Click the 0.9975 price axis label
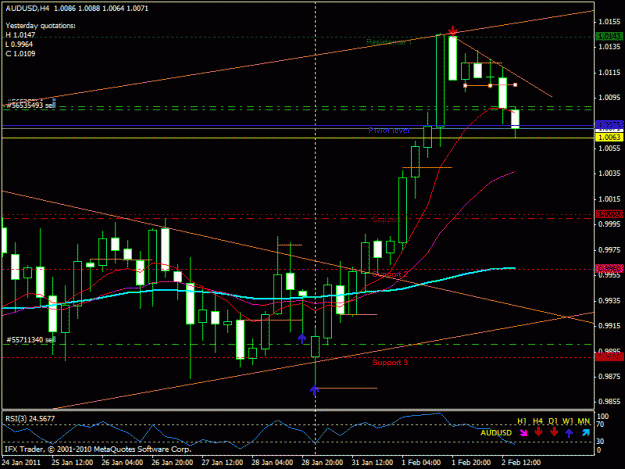The width and height of the screenshot is (625, 469). click(x=609, y=250)
